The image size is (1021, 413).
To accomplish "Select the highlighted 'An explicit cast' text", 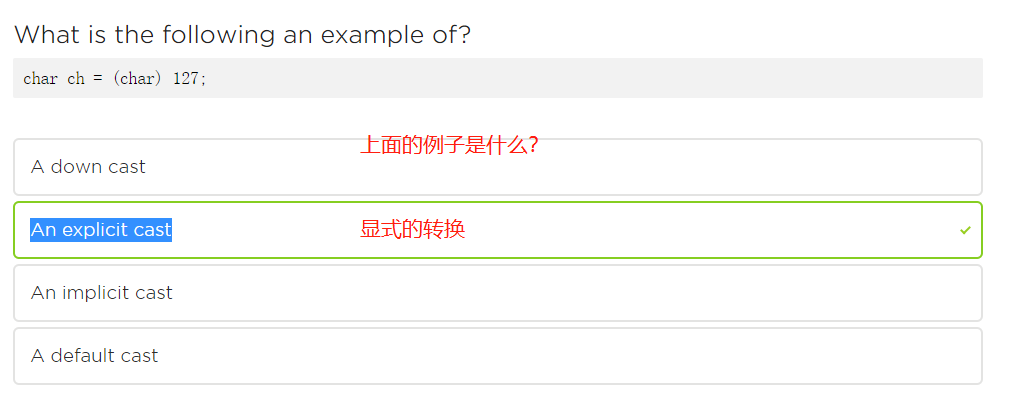I will pyautogui.click(x=101, y=230).
